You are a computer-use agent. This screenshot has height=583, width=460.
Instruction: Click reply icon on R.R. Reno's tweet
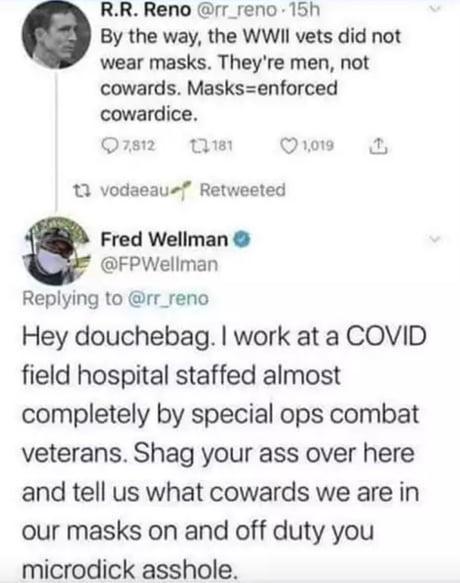[108, 146]
